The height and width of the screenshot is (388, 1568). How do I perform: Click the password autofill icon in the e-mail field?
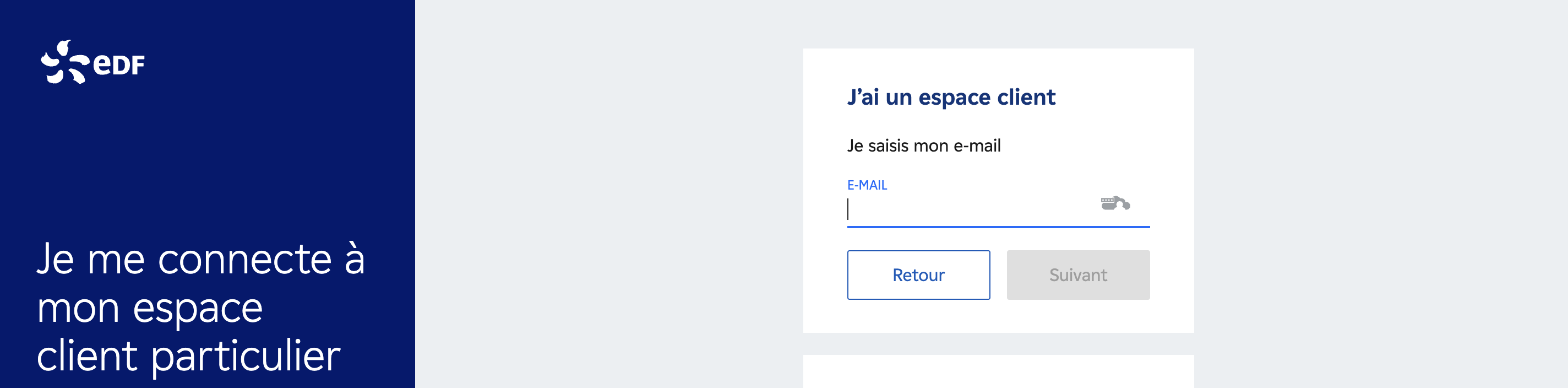click(x=1114, y=203)
